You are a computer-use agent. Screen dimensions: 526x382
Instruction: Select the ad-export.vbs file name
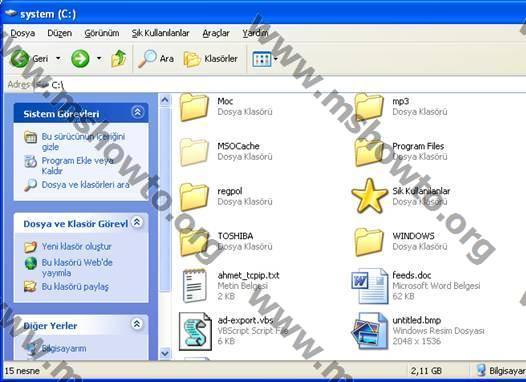(x=245, y=320)
